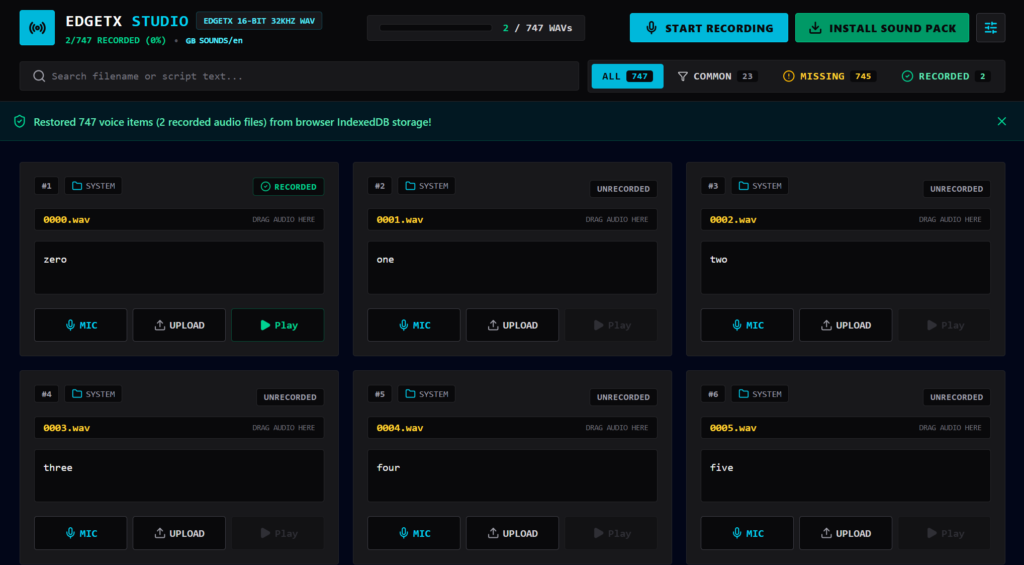Edit the 'one' script text box
The height and width of the screenshot is (565, 1024).
point(512,268)
